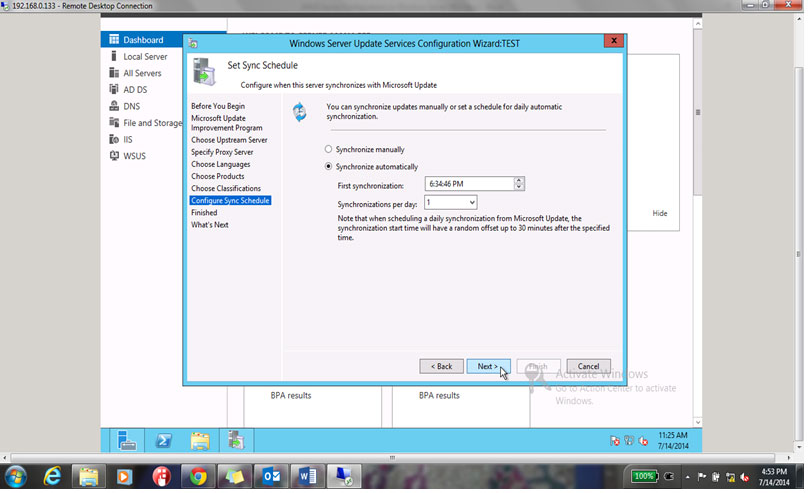Open media player on local taskbar
The height and width of the screenshot is (493, 809).
(124, 476)
